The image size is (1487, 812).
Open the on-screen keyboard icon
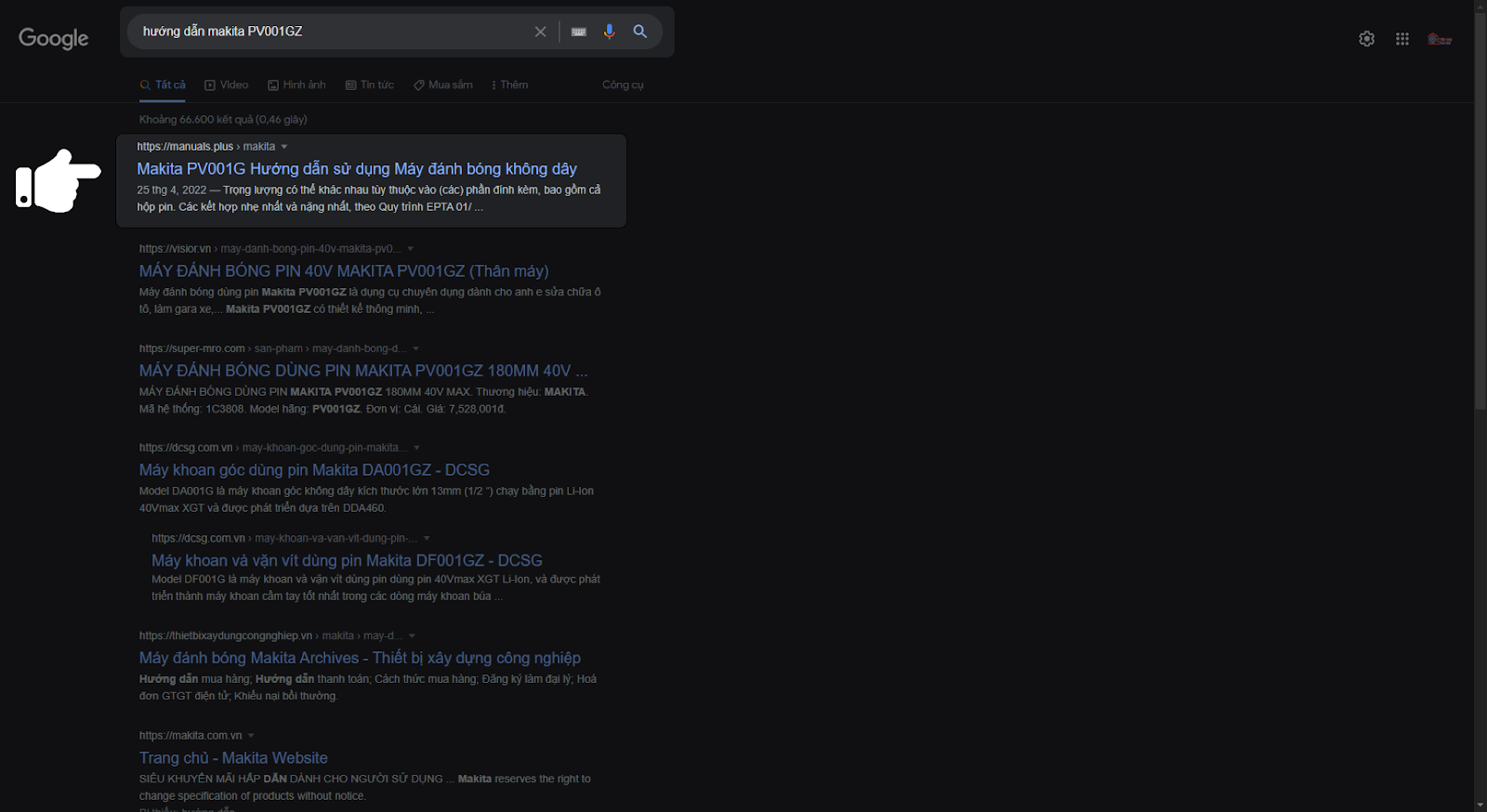(x=579, y=32)
